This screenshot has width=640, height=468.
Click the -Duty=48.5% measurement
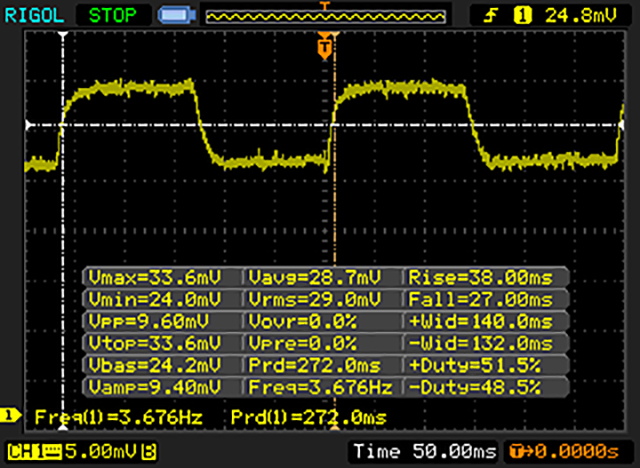(x=475, y=387)
